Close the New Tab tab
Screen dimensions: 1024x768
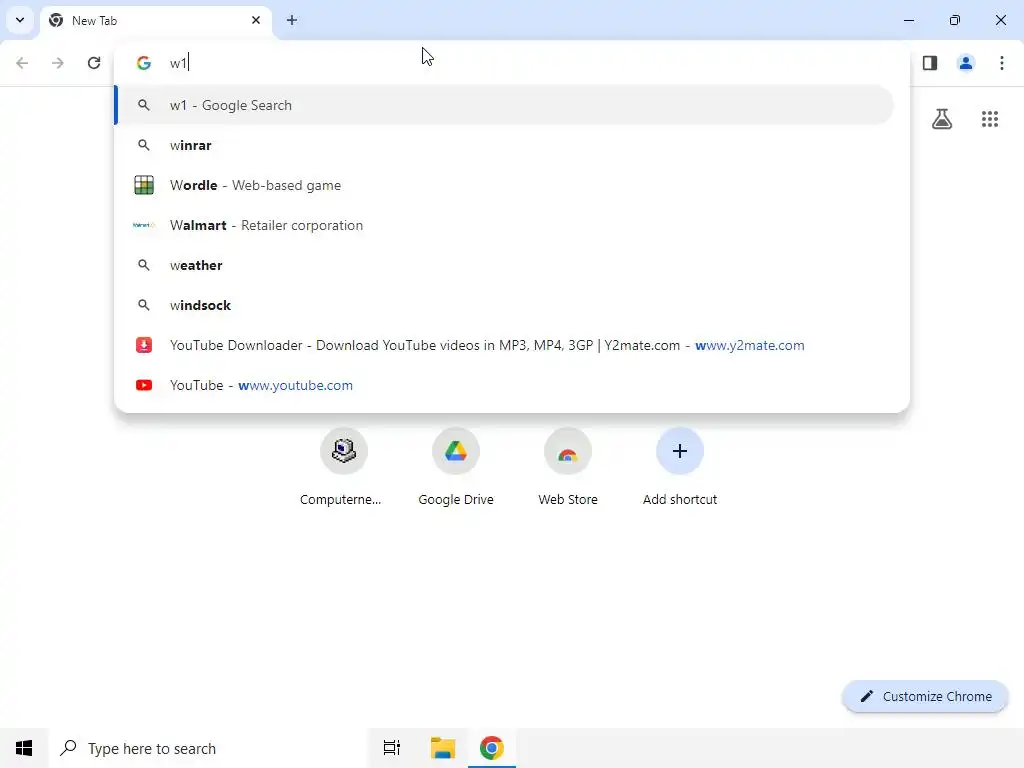tap(256, 20)
